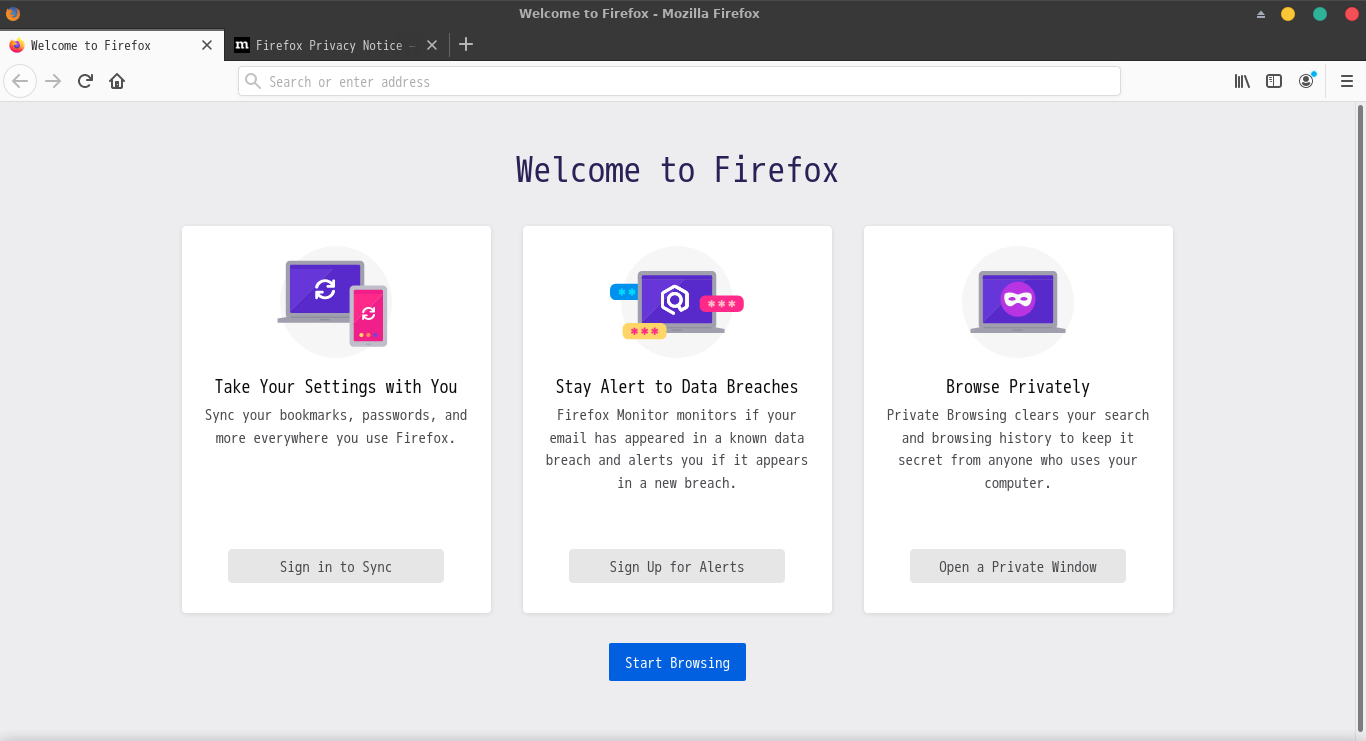Click the private mask laptop illustration
Screen dimensions: 1366x741
[x=1018, y=302]
